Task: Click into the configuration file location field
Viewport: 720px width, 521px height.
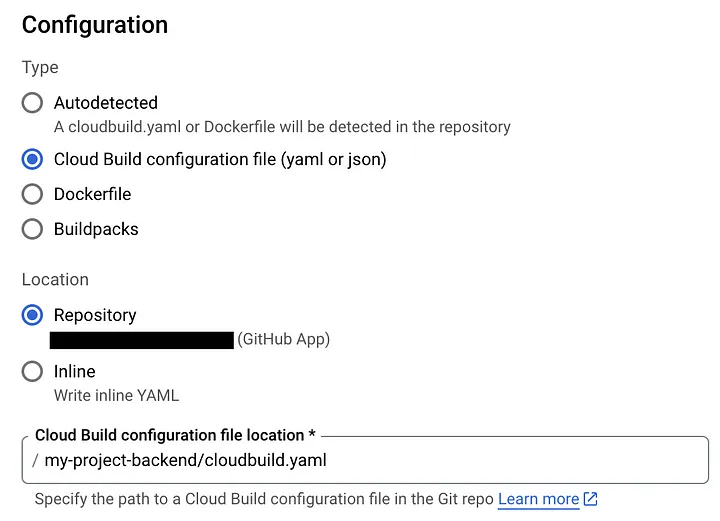Action: pyautogui.click(x=366, y=460)
